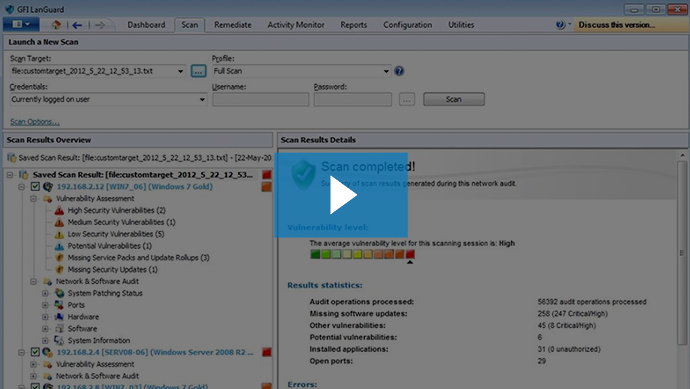The height and width of the screenshot is (389, 690).
Task: Open the Remediate tab
Action: [x=233, y=25]
